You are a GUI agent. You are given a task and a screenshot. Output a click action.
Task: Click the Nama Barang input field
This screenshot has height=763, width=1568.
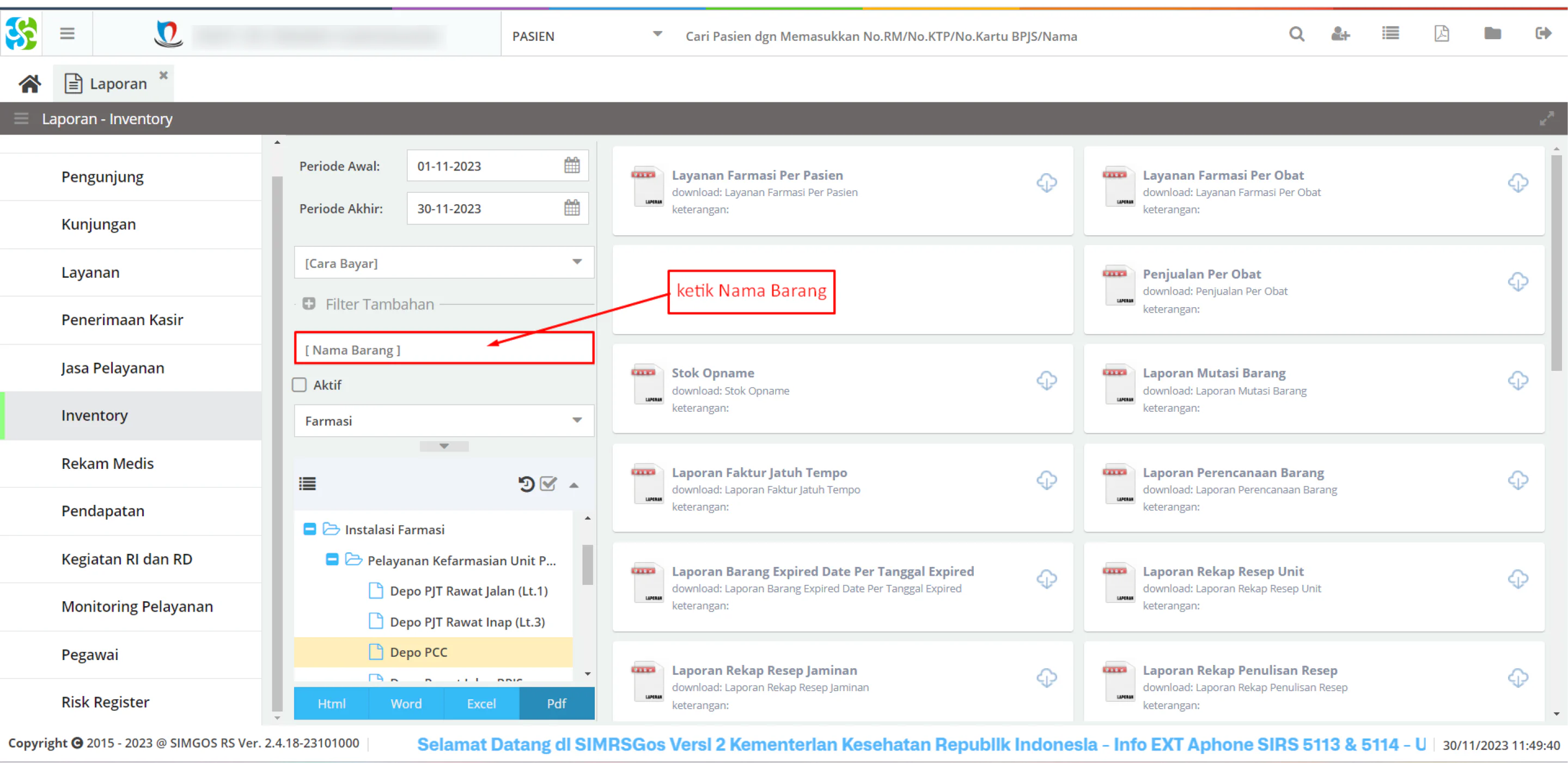click(x=444, y=349)
